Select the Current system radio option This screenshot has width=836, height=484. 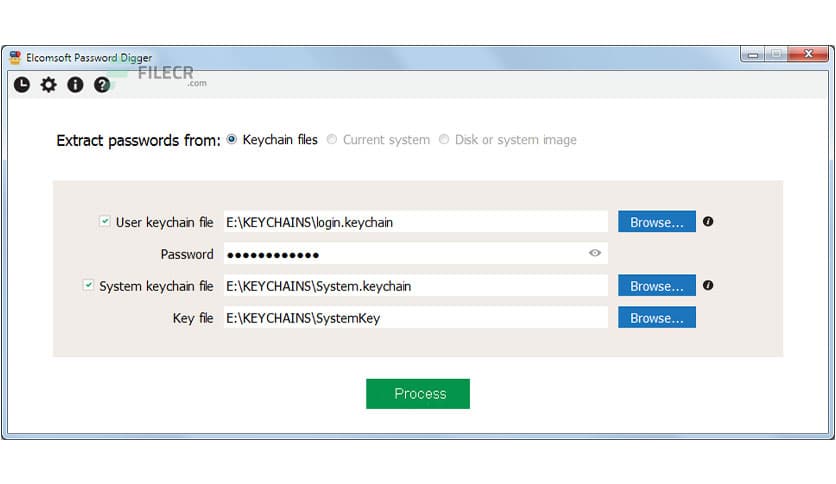(x=332, y=139)
